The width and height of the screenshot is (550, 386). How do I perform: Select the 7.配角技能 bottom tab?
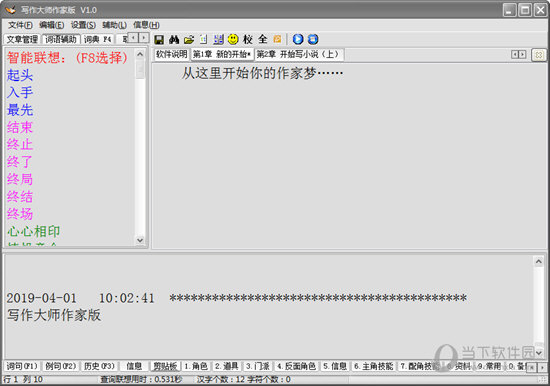pyautogui.click(x=419, y=366)
